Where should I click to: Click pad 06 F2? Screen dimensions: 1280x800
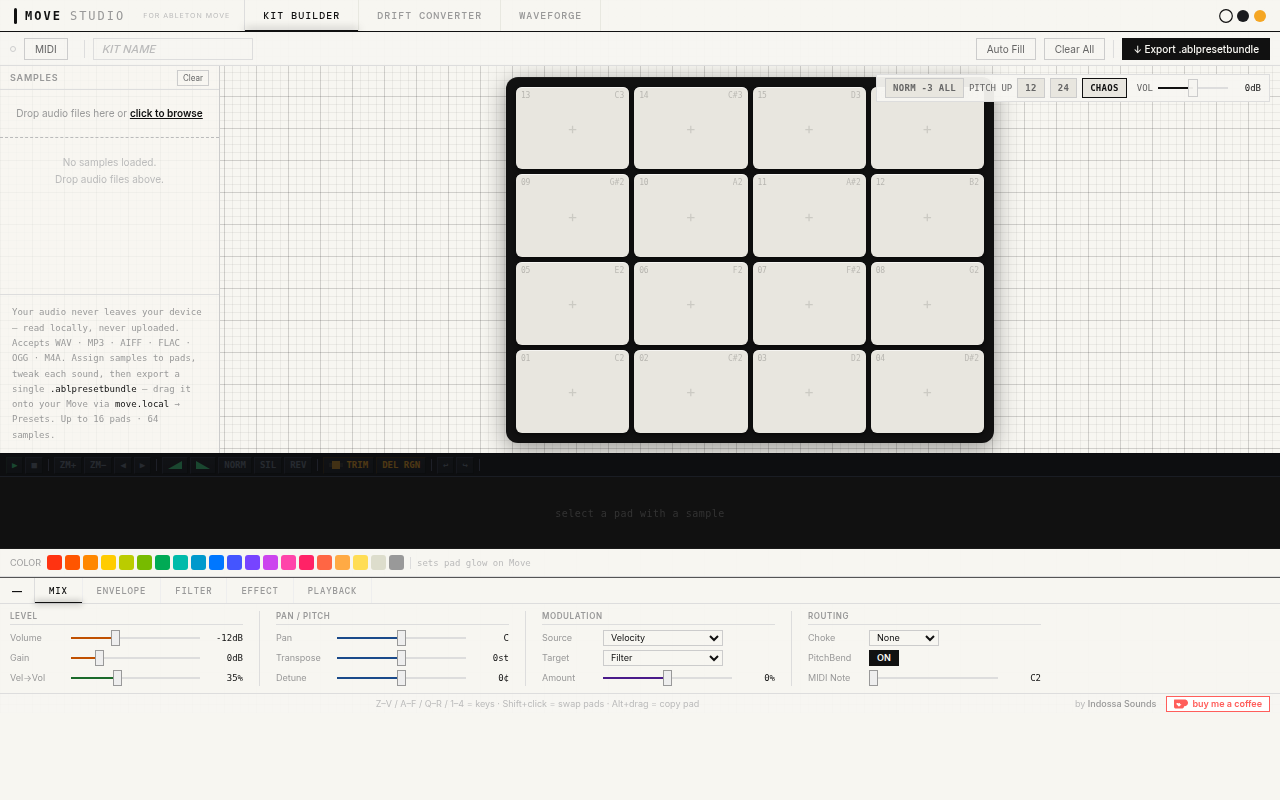coord(691,304)
